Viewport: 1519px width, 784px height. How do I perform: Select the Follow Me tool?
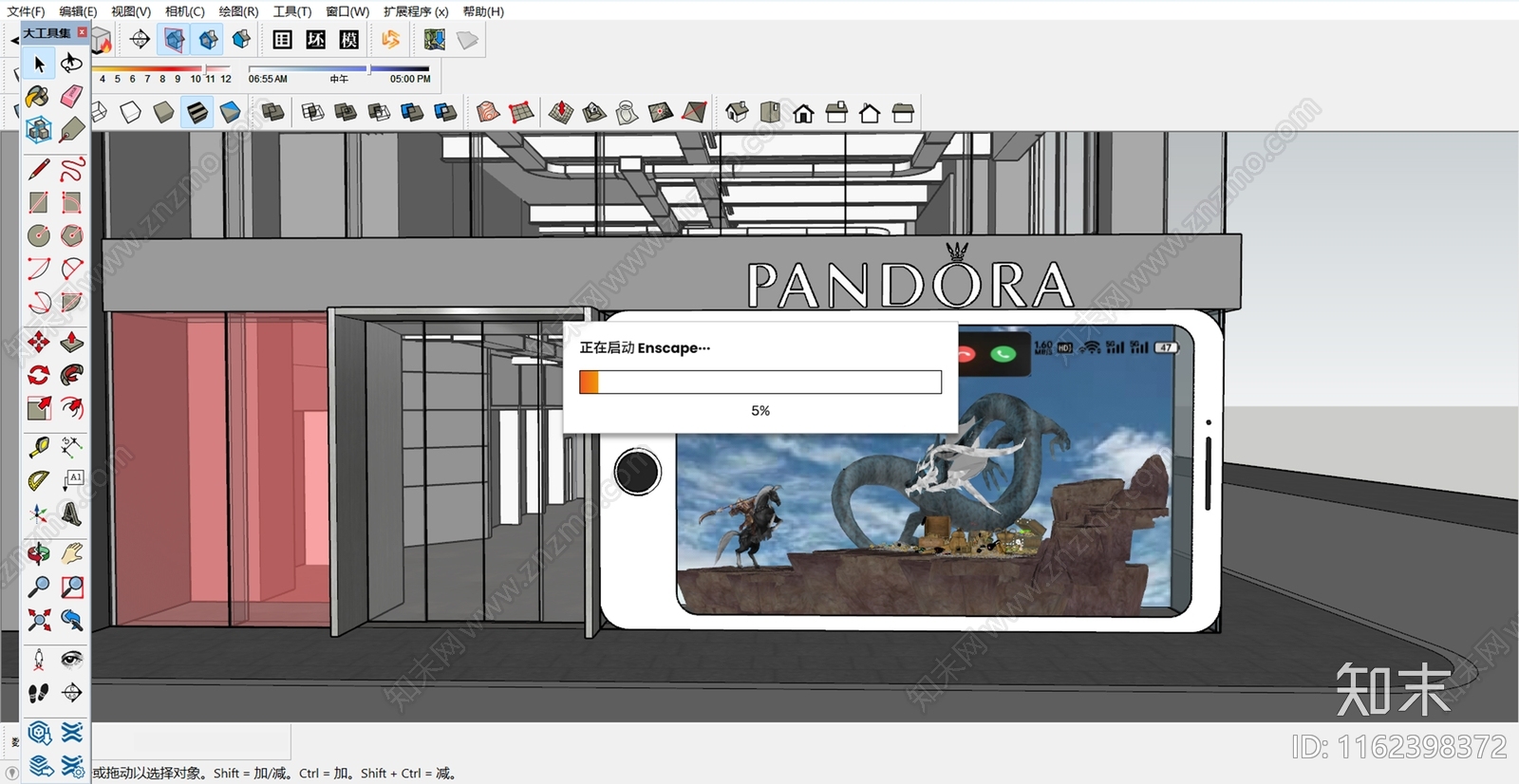tap(72, 375)
